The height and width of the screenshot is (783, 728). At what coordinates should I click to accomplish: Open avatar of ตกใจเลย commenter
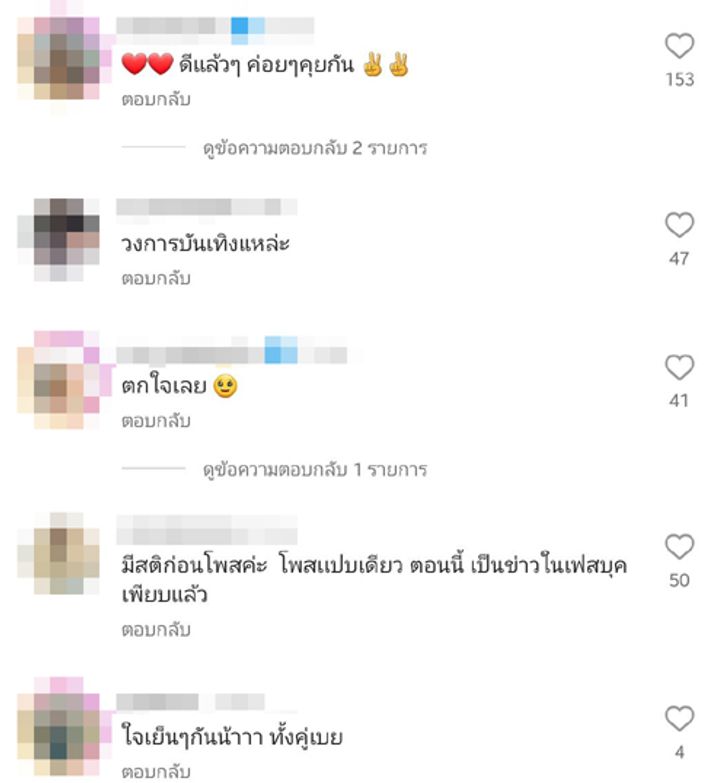tap(59, 380)
